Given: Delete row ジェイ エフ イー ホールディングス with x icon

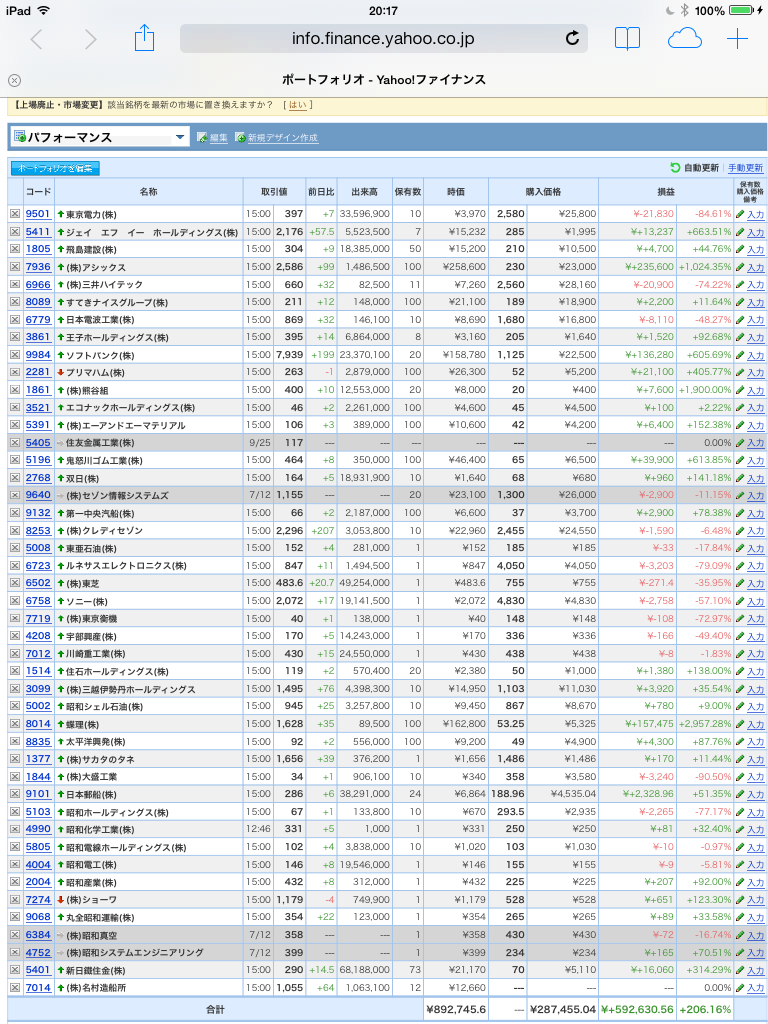Looking at the screenshot, I should click(x=15, y=232).
